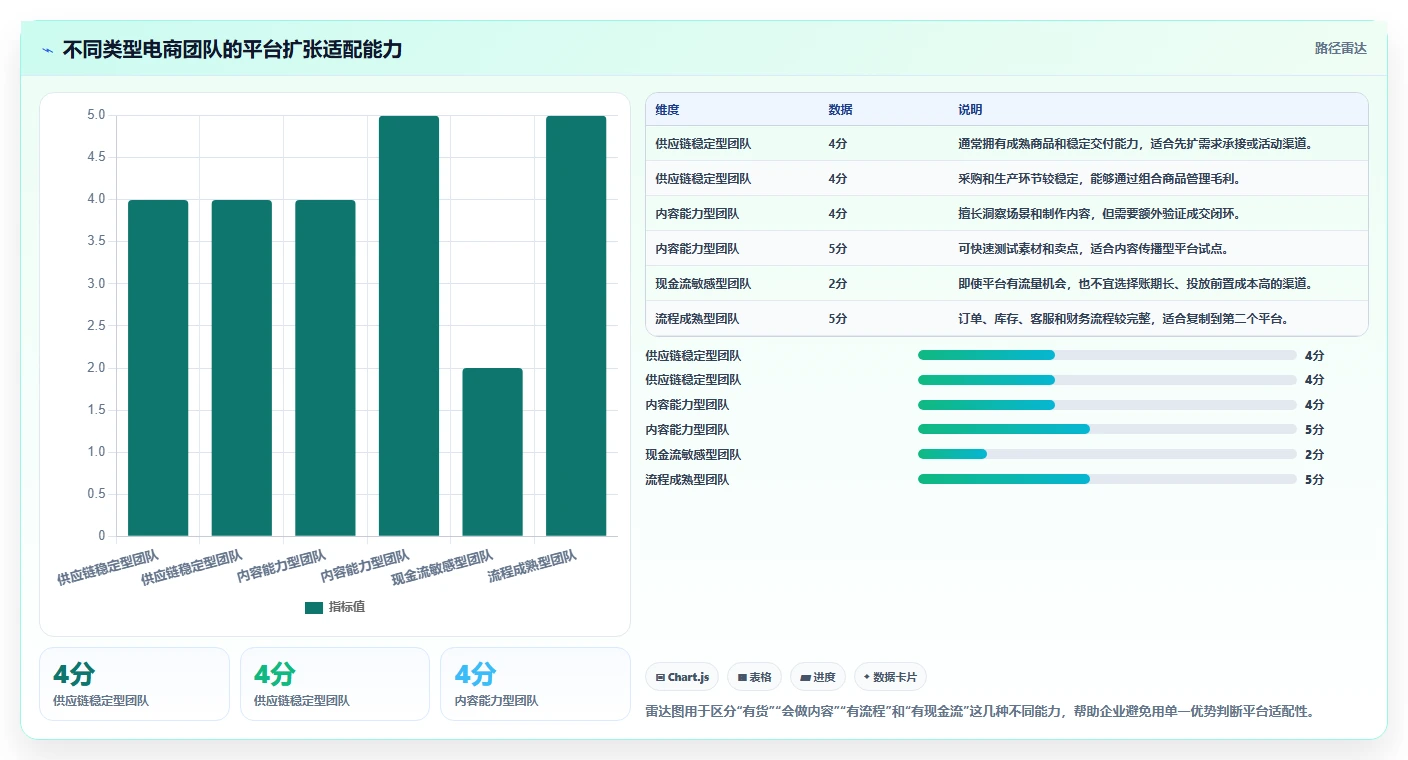1408x760 pixels.
Task: Click the 2分 cell in the table
Action: (x=838, y=284)
